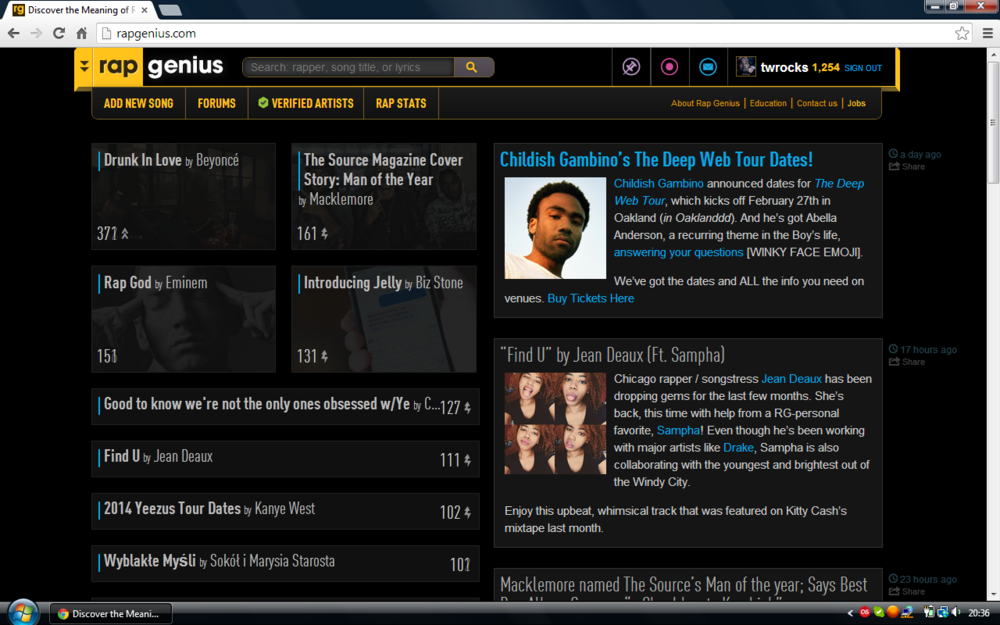Reload the page with the refresh icon
Image resolution: width=1000 pixels, height=625 pixels.
[x=58, y=33]
